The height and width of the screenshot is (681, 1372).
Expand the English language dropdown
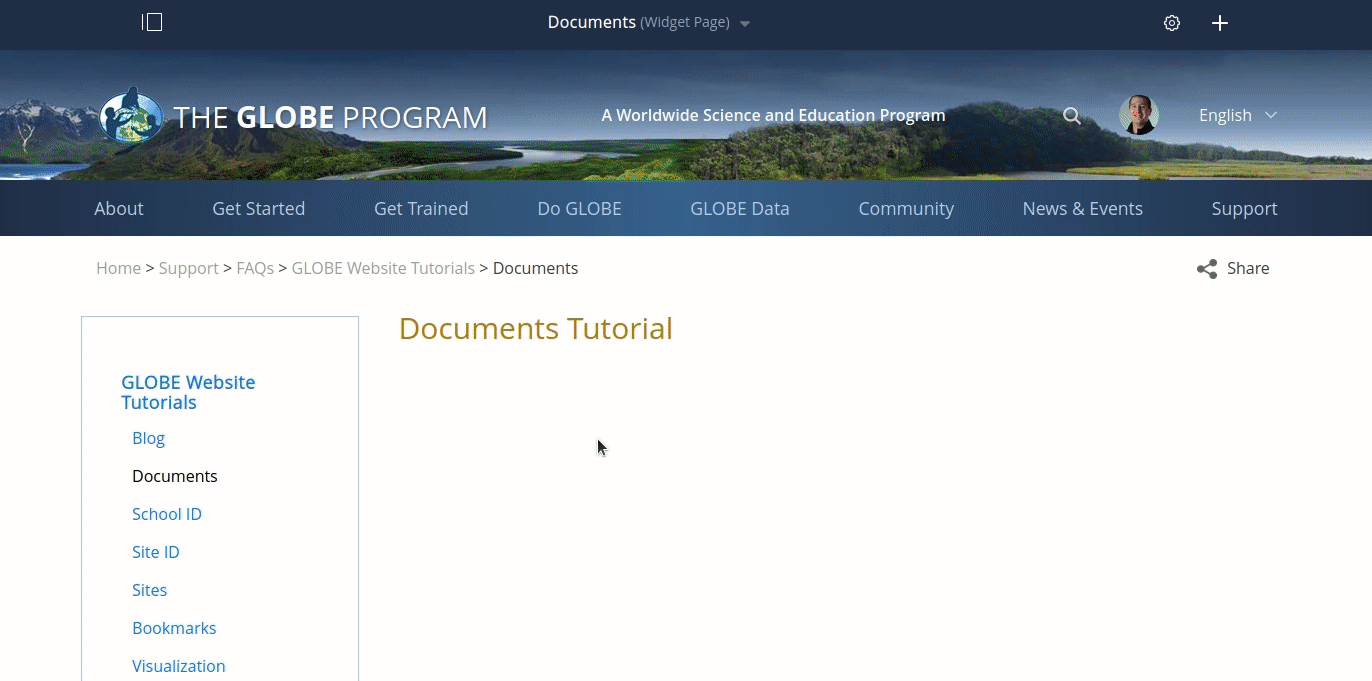point(1238,115)
